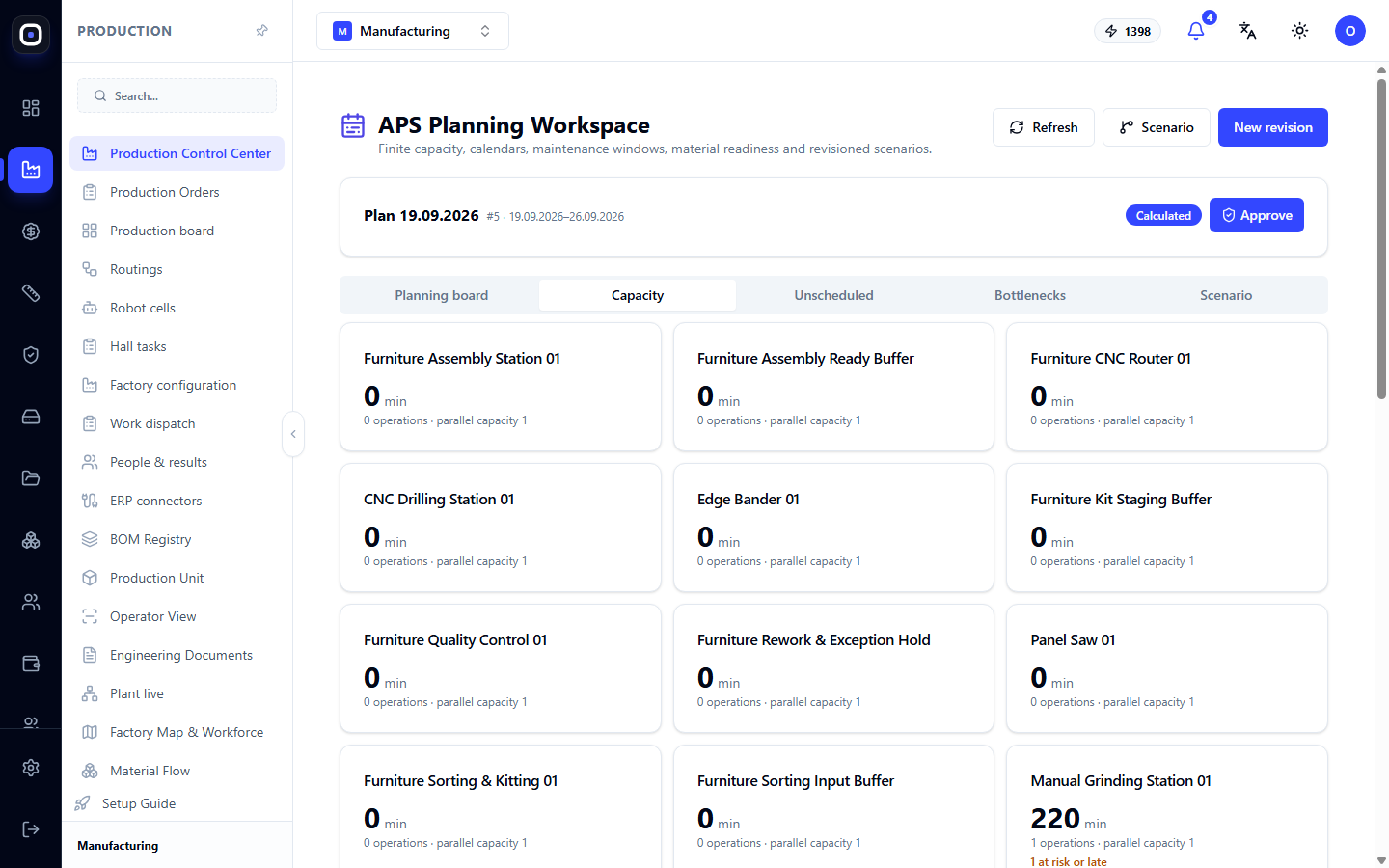The image size is (1389, 868).
Task: Click the Scenario button near Refresh
Action: [x=1157, y=127]
